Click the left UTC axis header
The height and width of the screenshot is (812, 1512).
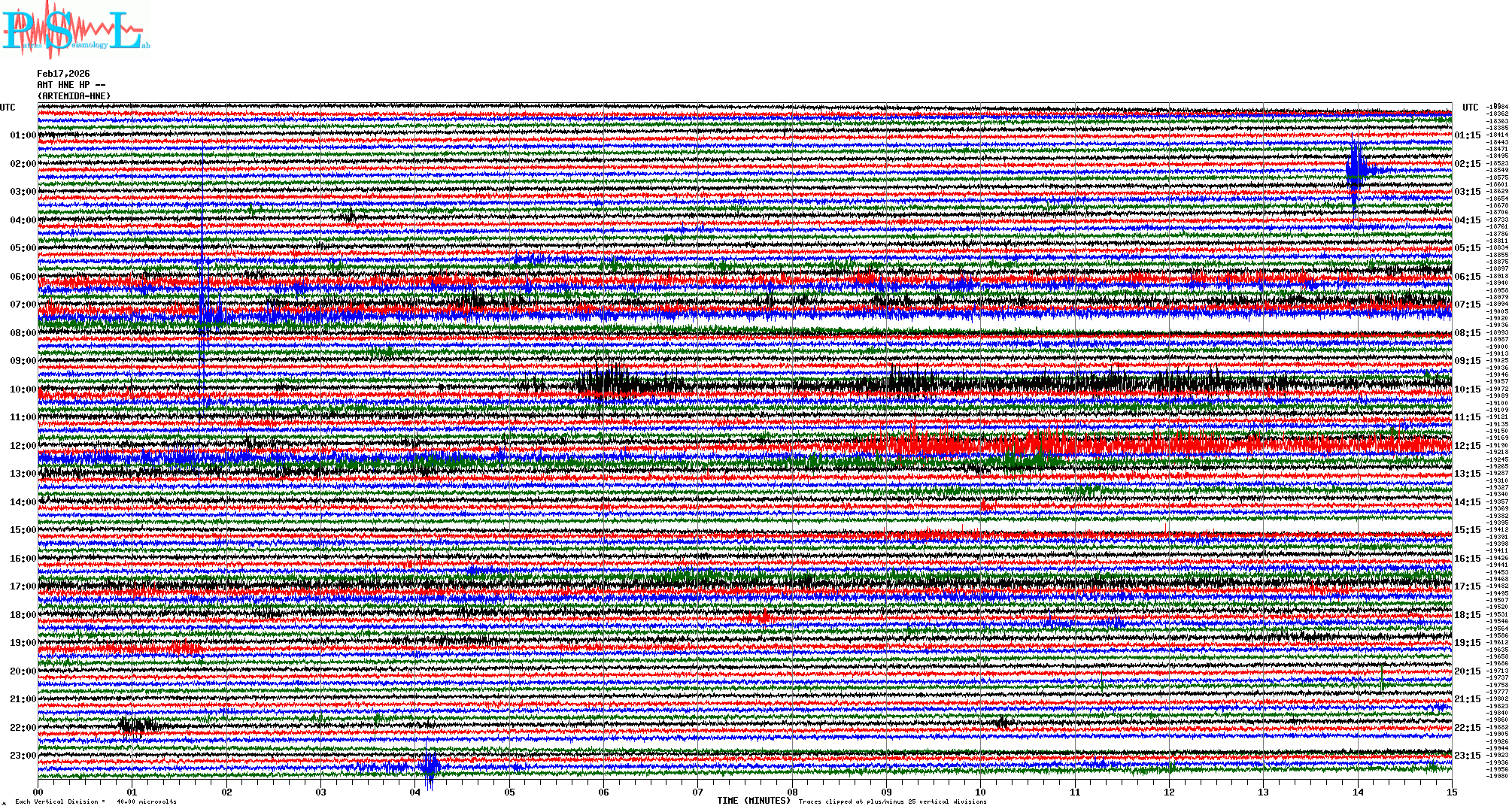click(x=8, y=108)
